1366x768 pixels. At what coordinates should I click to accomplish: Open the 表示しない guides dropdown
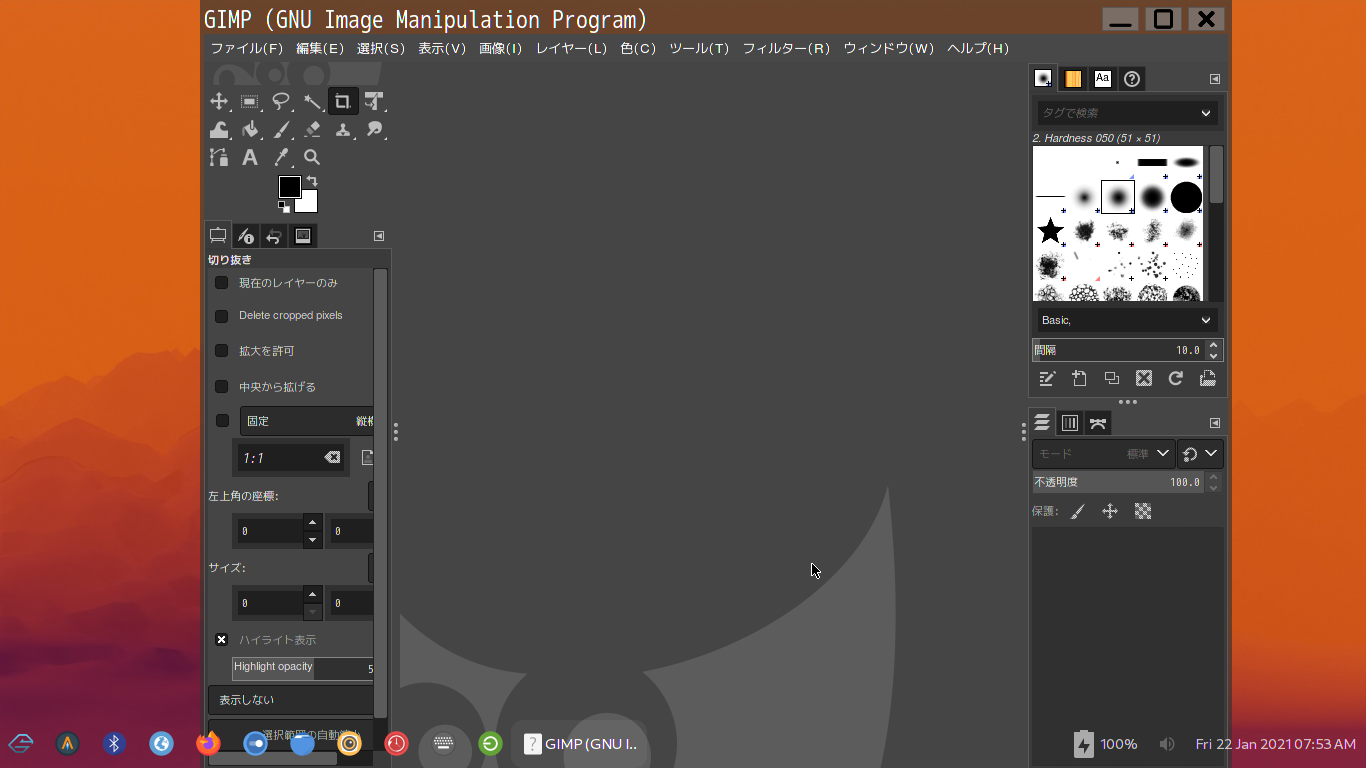(x=291, y=700)
